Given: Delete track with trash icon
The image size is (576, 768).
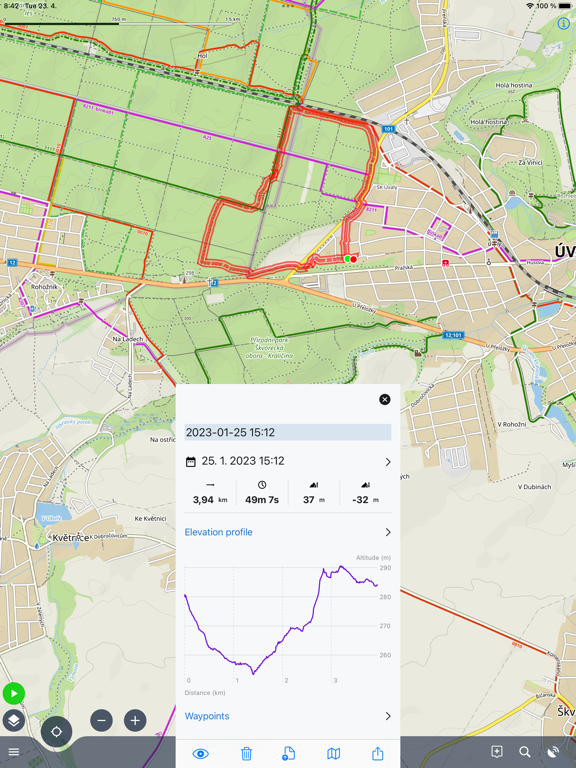Looking at the screenshot, I should (x=246, y=753).
